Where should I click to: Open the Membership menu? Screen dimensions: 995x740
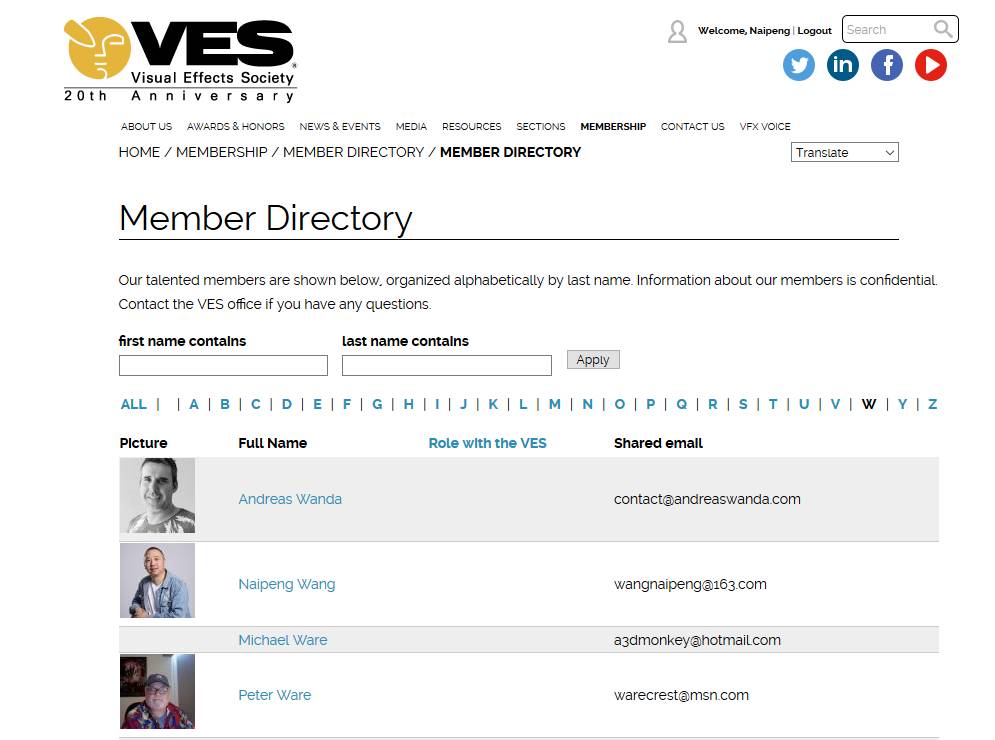613,127
